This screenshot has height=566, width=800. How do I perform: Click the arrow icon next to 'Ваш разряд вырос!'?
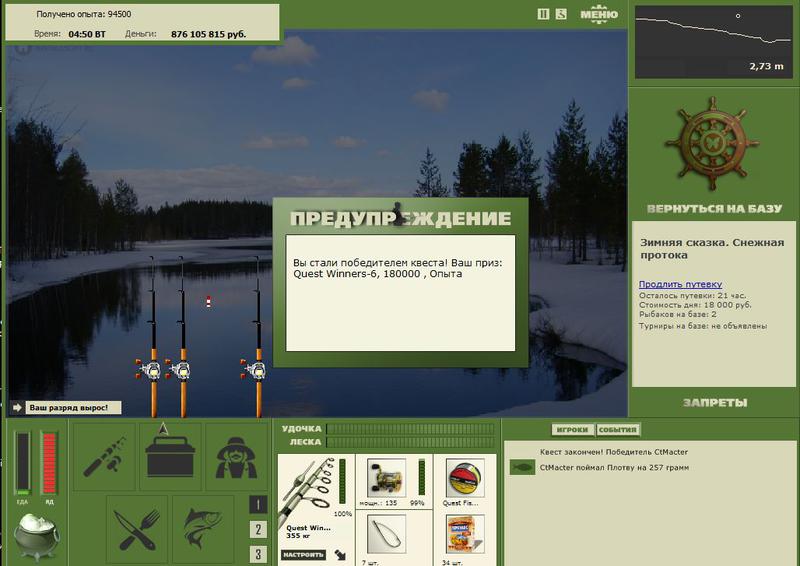(x=17, y=408)
